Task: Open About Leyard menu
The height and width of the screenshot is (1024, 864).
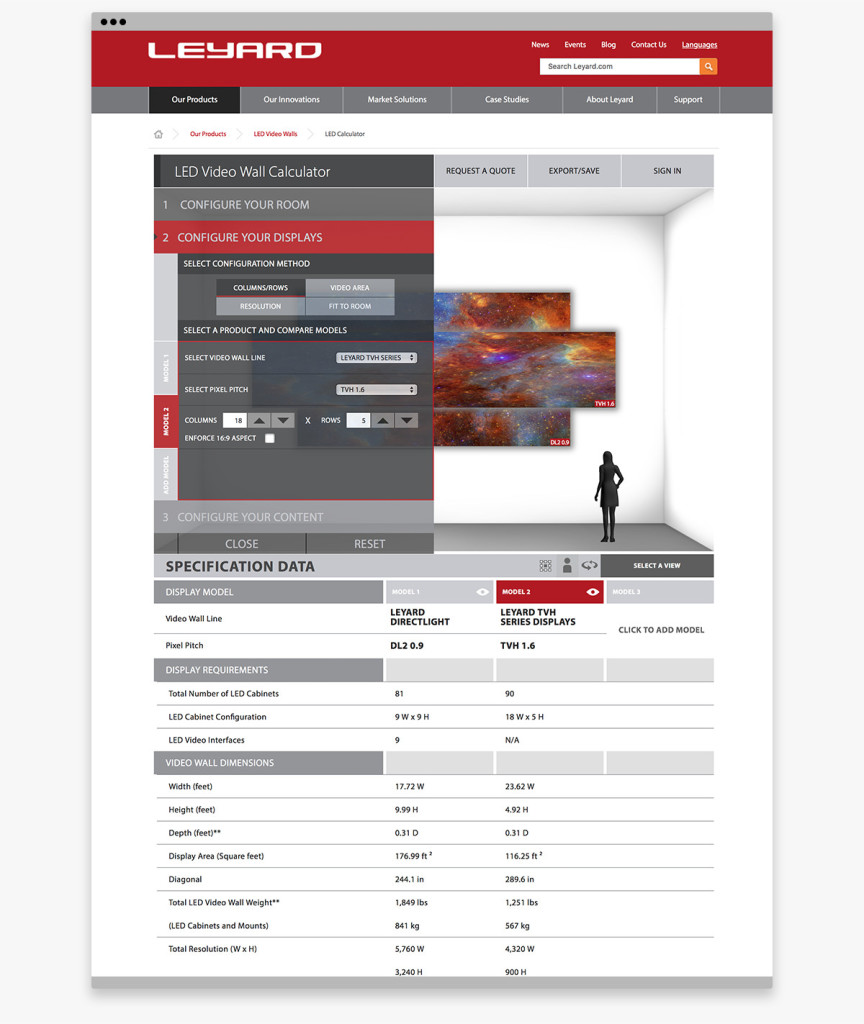Action: pyautogui.click(x=609, y=100)
